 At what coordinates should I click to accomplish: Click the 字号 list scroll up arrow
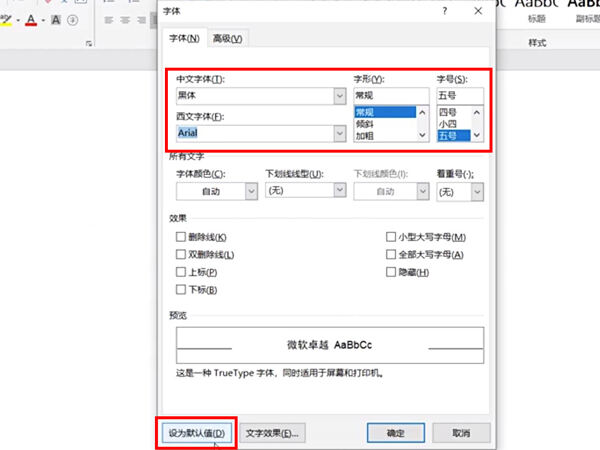(x=477, y=112)
